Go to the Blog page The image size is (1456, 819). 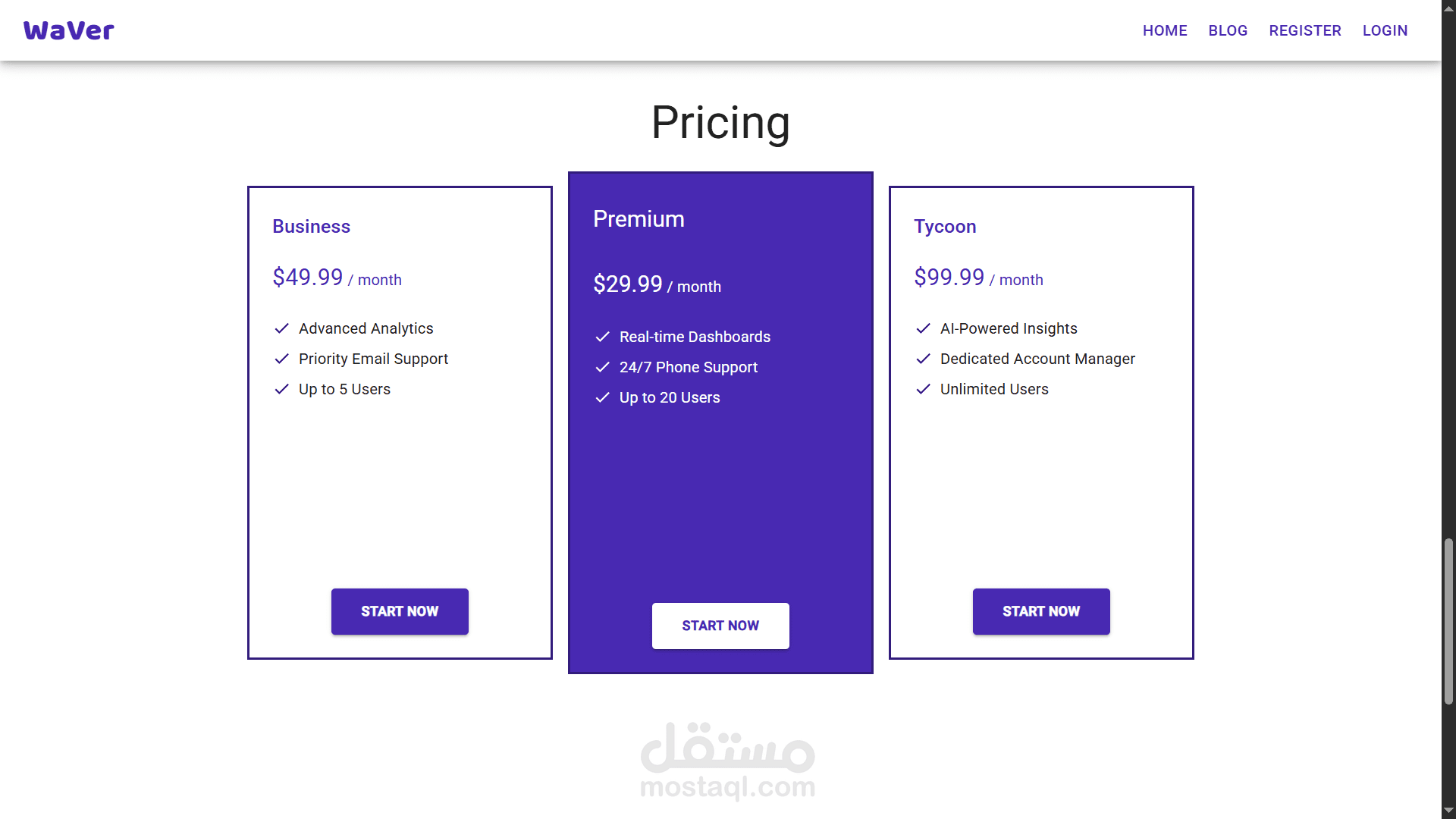(x=1228, y=30)
